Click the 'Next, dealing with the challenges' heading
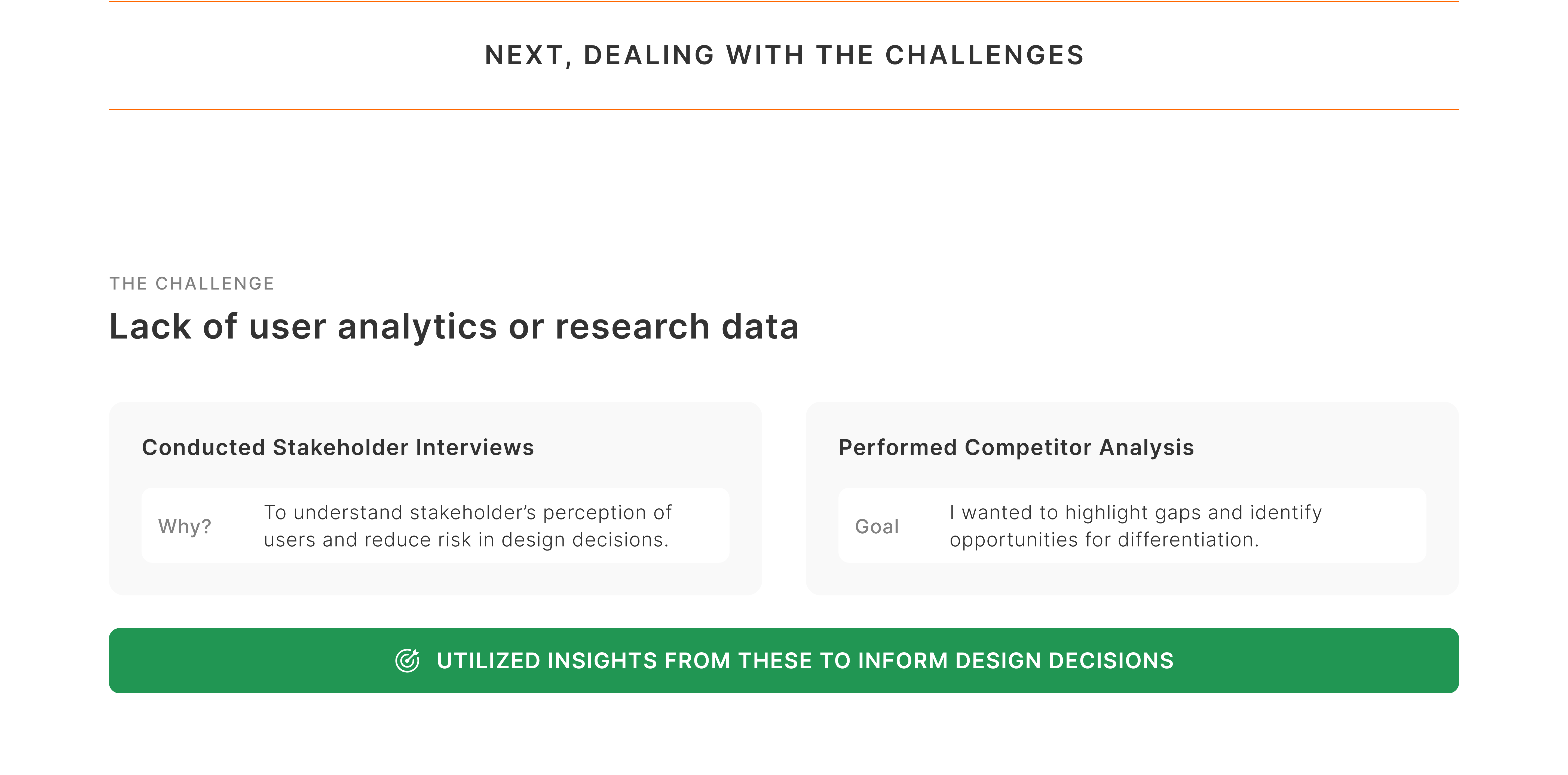The width and height of the screenshot is (1568, 775). pyautogui.click(x=784, y=55)
